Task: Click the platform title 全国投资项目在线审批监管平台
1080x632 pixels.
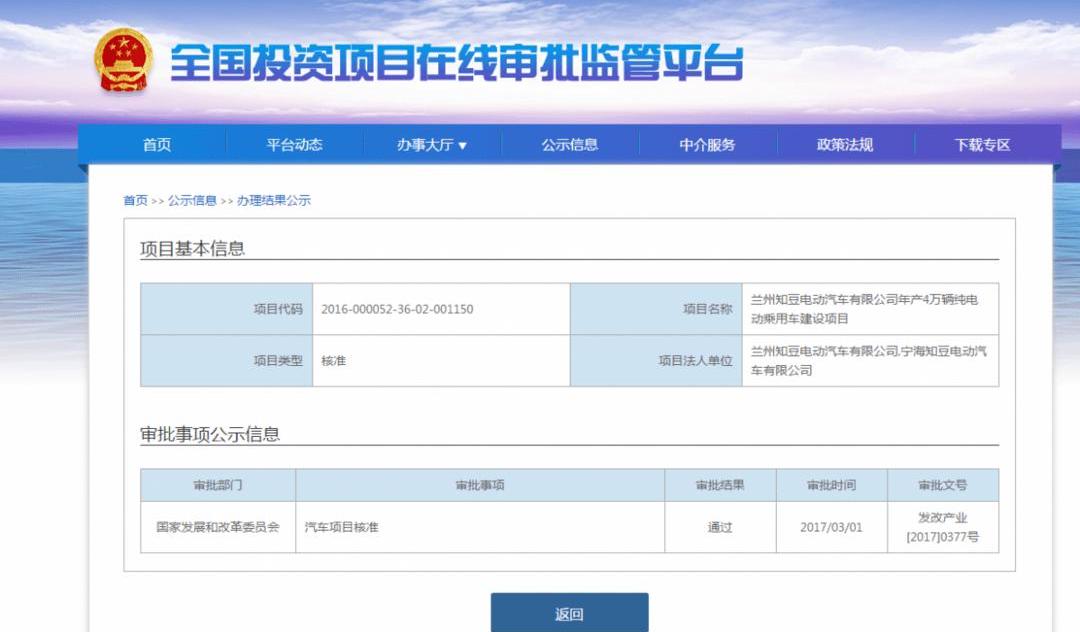Action: point(457,63)
